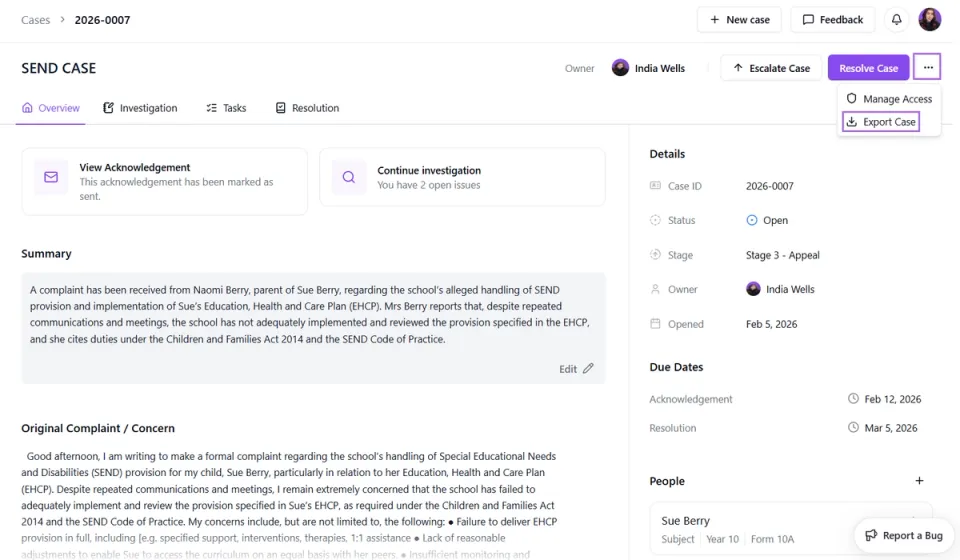Open the Tasks tab
This screenshot has width=960, height=560.
coord(226,108)
